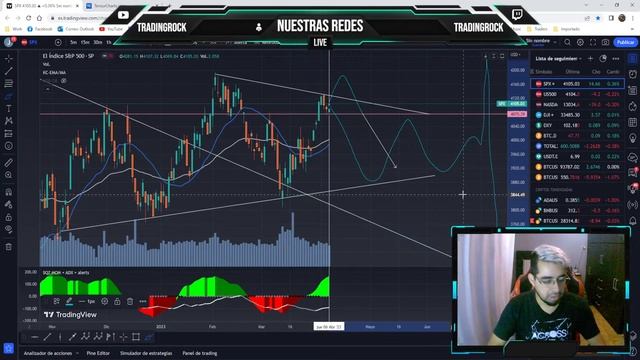Open the chart patterns tool
640x360 pixels.
[x=9, y=121]
